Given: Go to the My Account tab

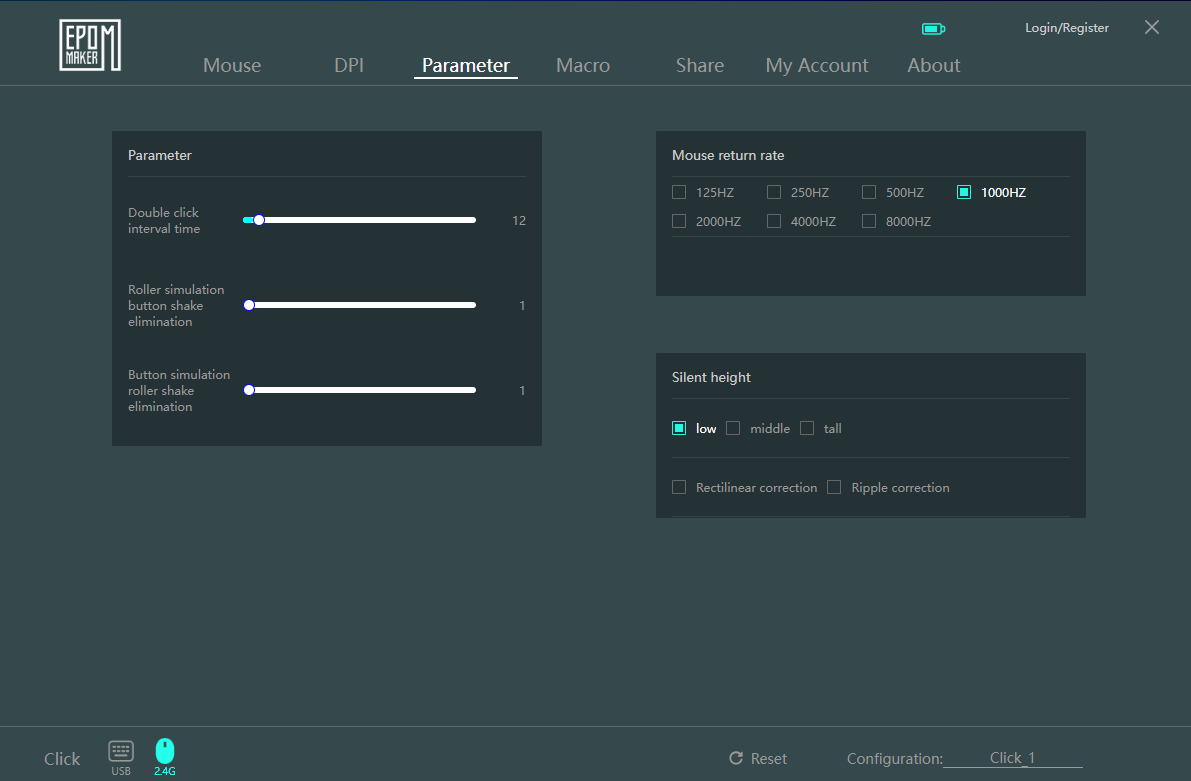Looking at the screenshot, I should 817,66.
